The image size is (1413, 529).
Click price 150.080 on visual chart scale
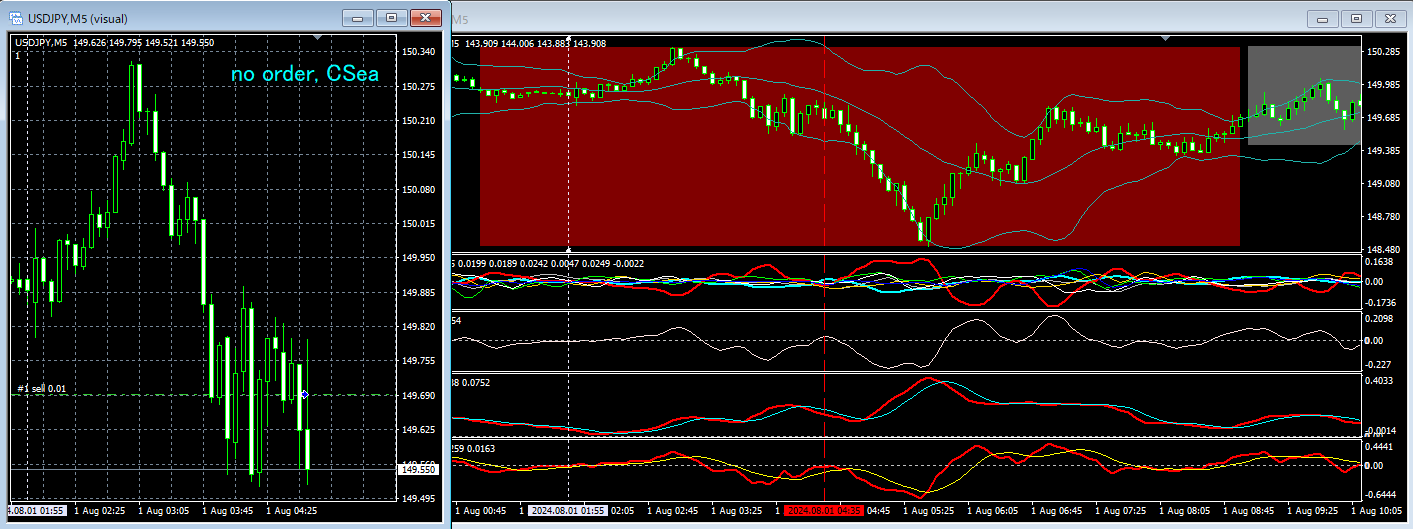click(417, 189)
